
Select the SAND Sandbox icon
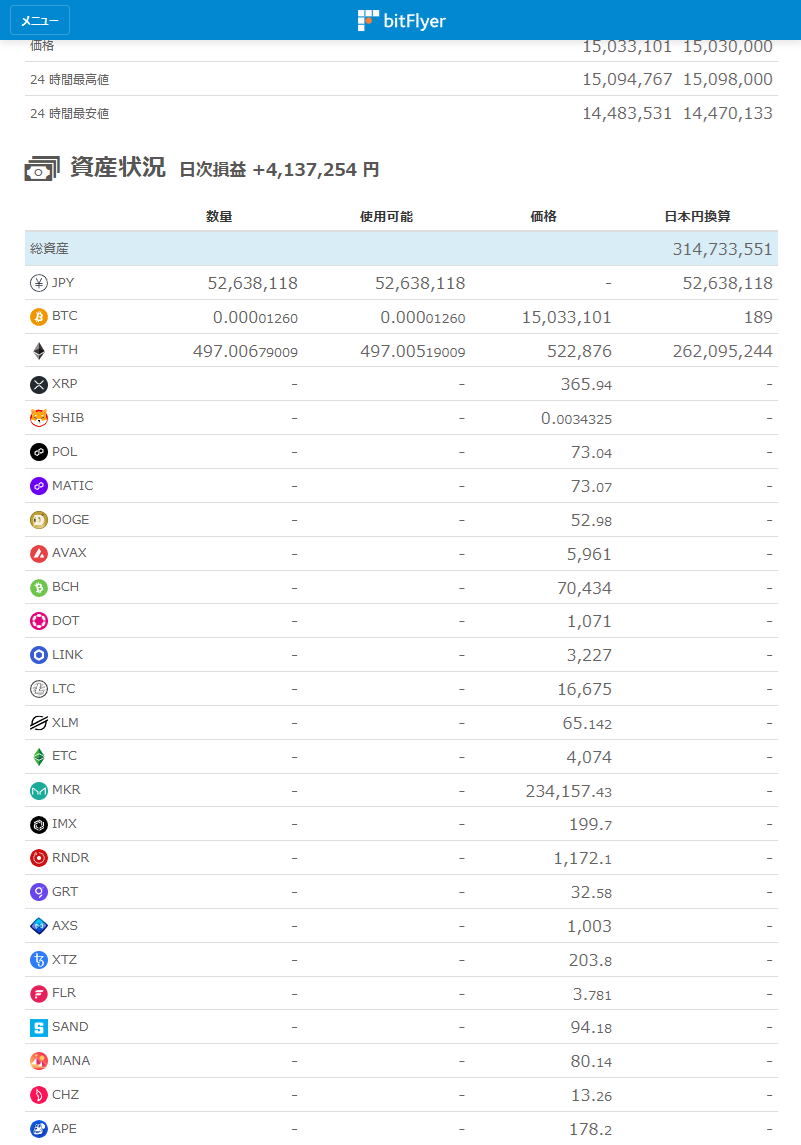pyautogui.click(x=39, y=1028)
